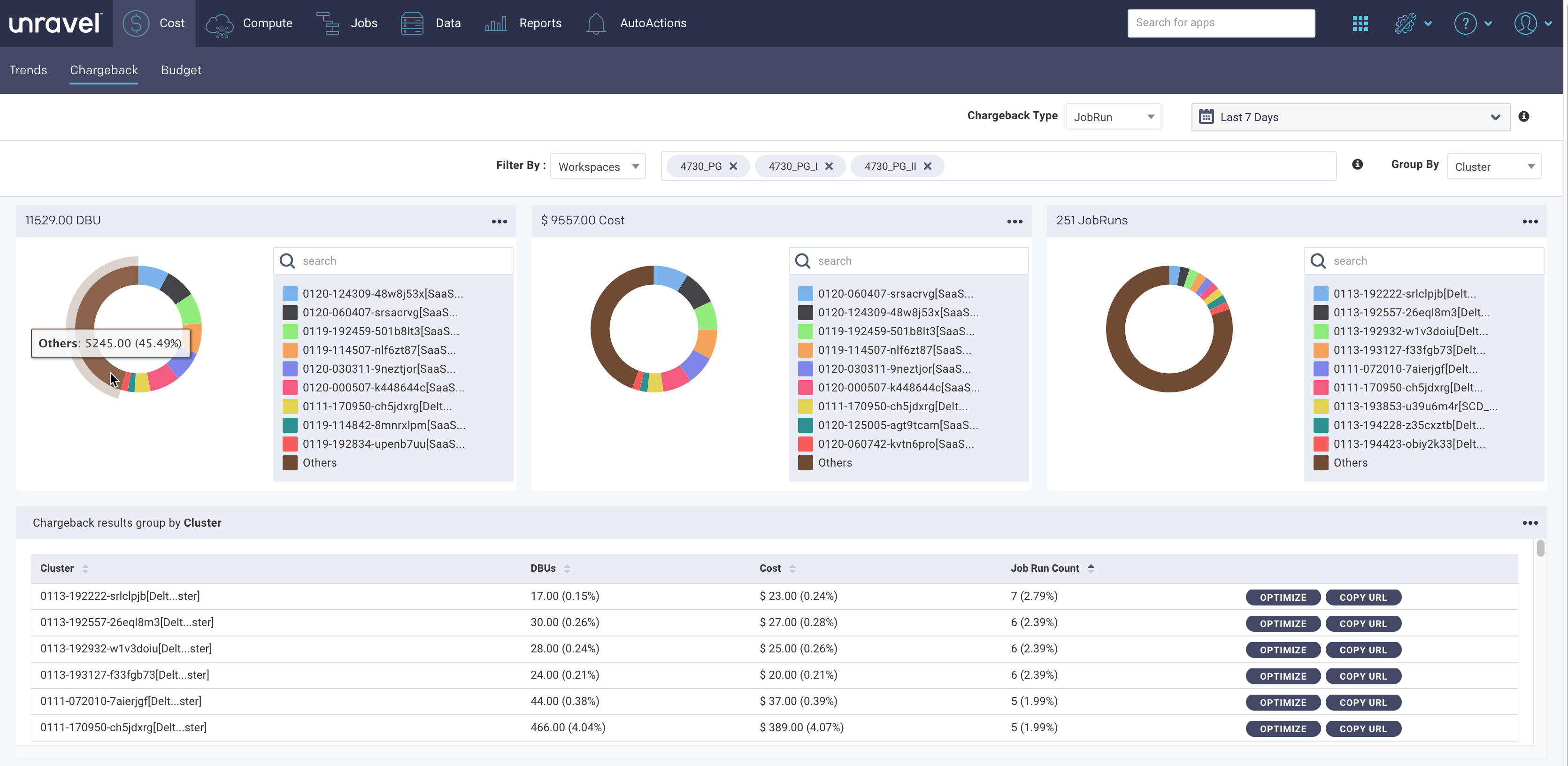This screenshot has height=766, width=1568.
Task: Remove the 4730_PG workspace filter chip
Action: pyautogui.click(x=733, y=166)
